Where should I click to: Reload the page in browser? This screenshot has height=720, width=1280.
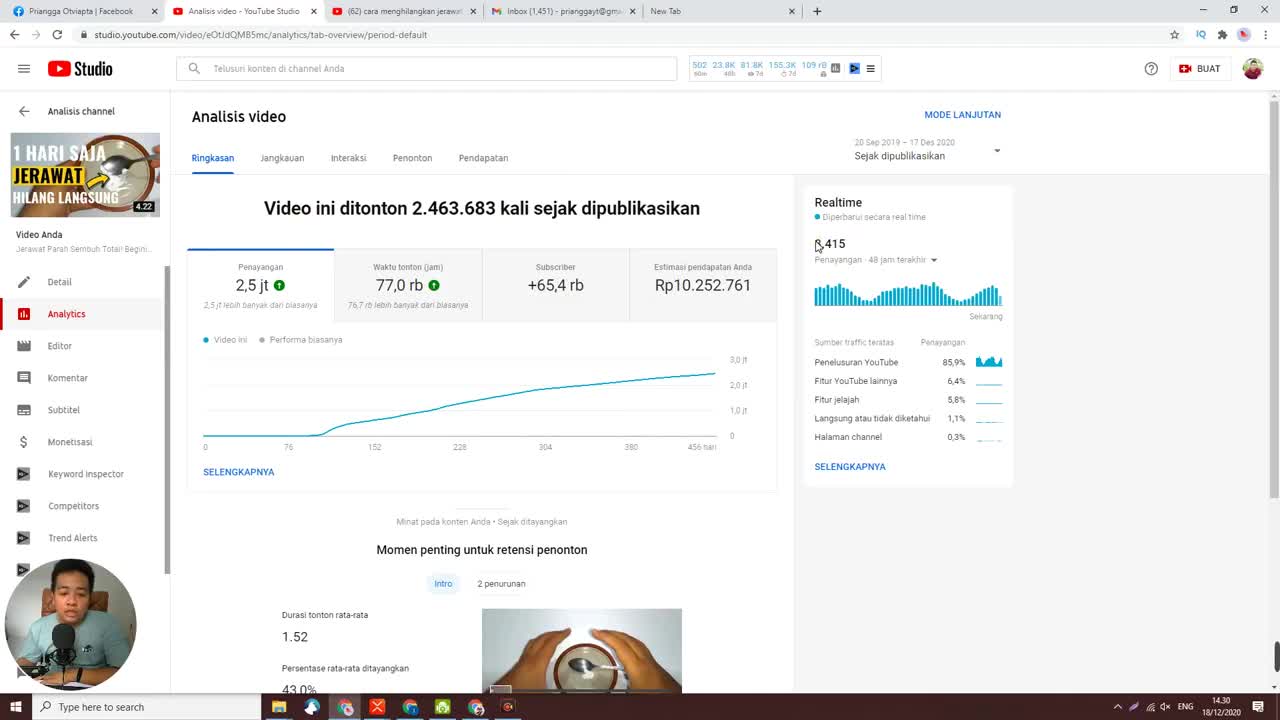tap(58, 34)
